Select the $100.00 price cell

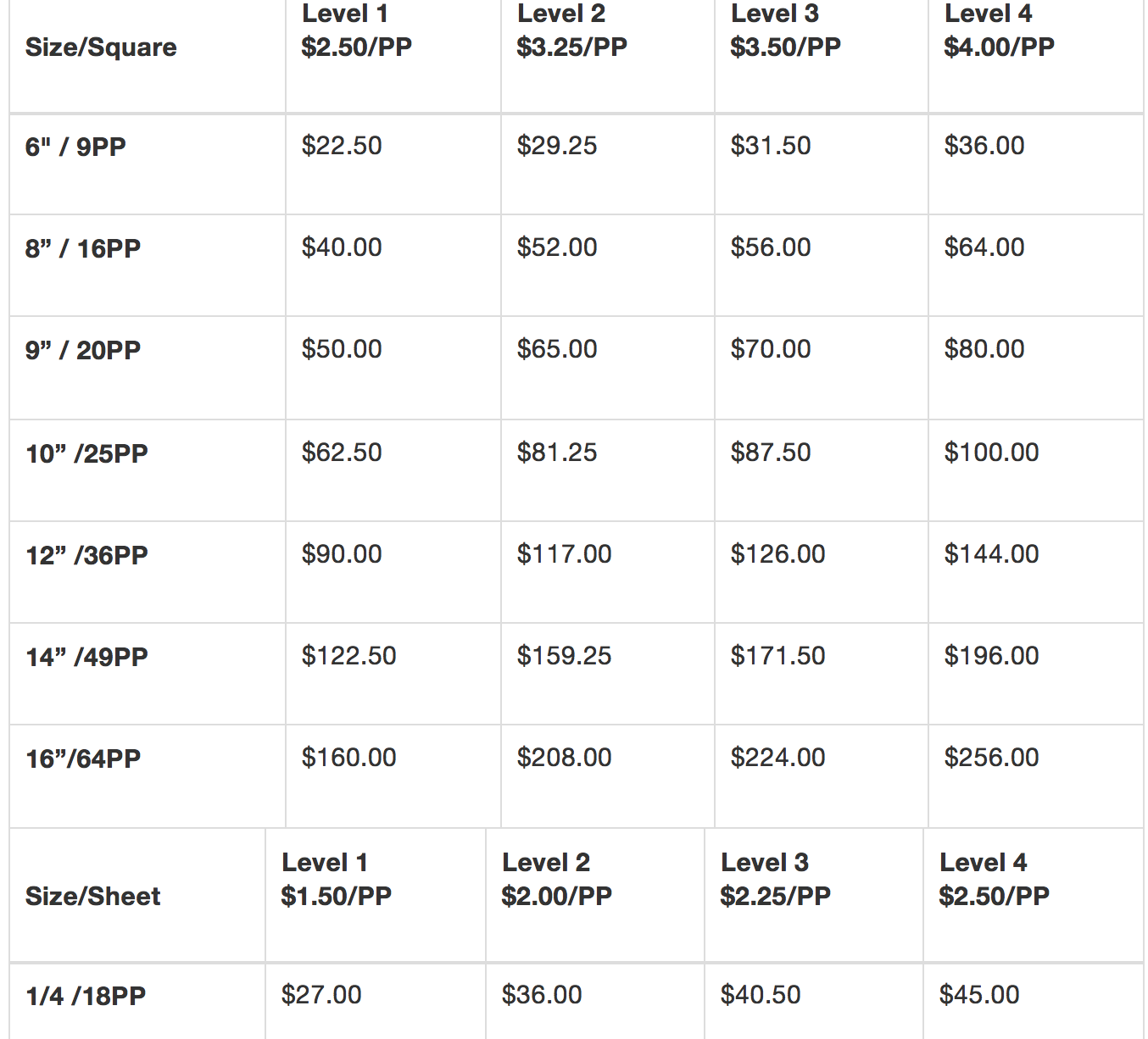pyautogui.click(x=991, y=453)
